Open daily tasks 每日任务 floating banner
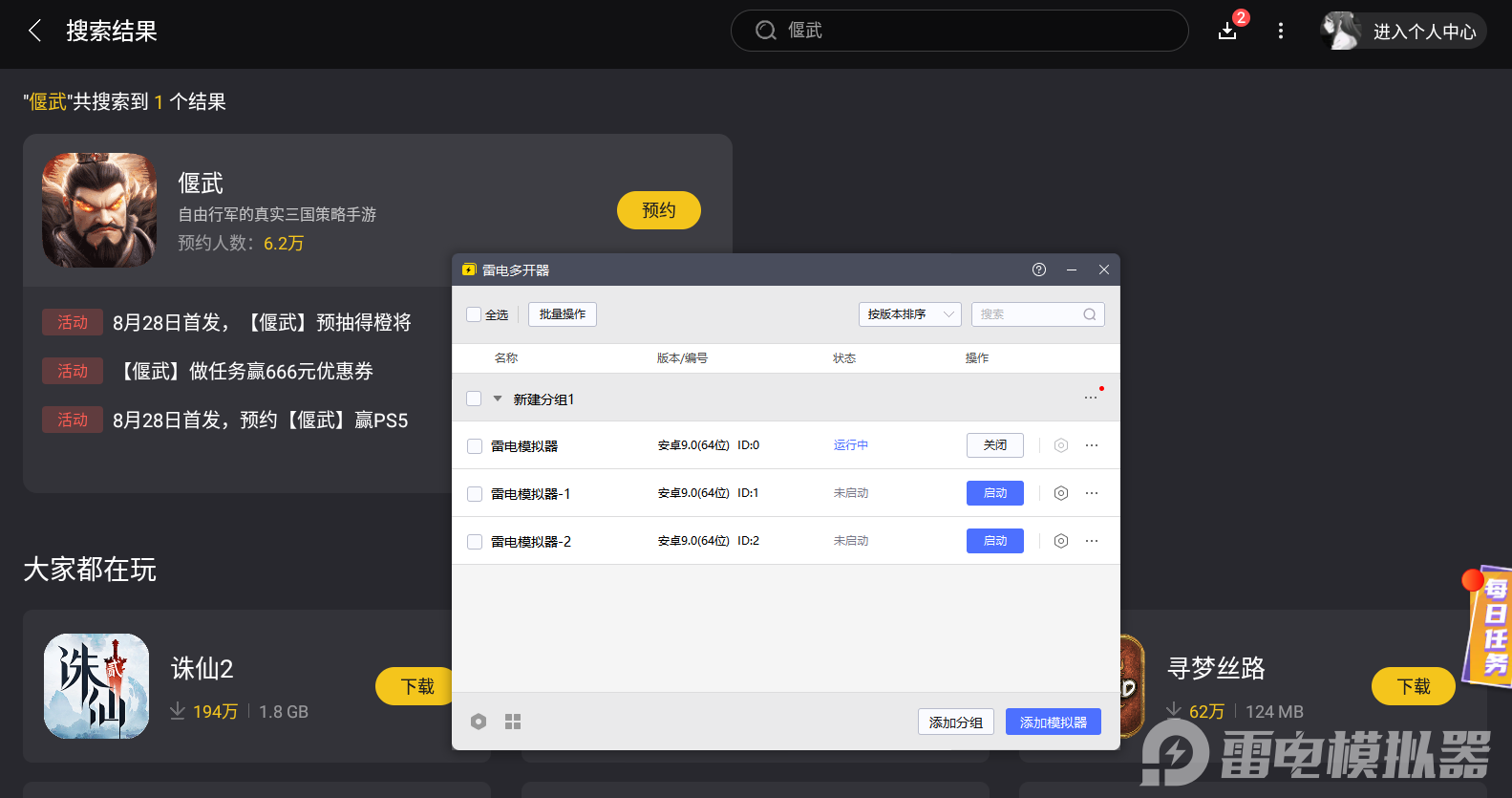 coord(1488,626)
